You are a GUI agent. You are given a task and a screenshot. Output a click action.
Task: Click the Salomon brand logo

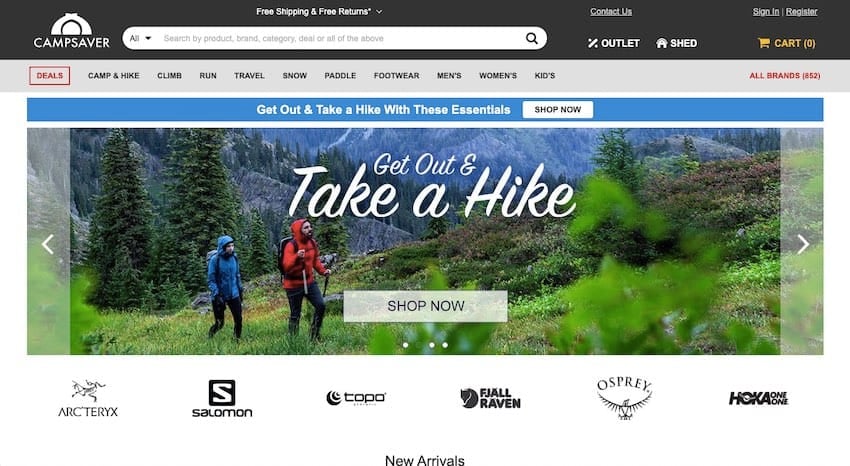[222, 398]
